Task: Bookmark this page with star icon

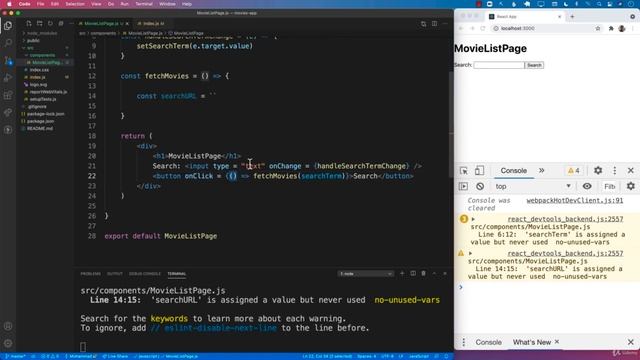Action: pos(598,29)
